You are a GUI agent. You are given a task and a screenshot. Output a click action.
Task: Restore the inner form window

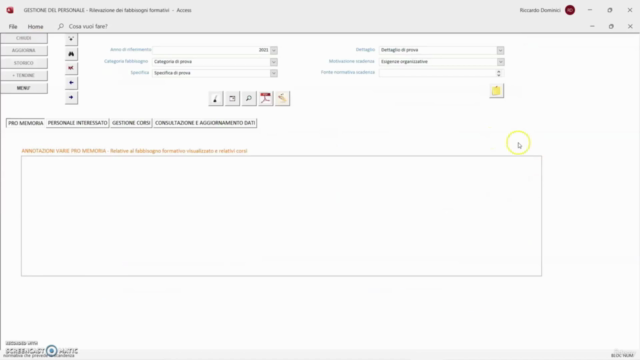[x=611, y=26]
